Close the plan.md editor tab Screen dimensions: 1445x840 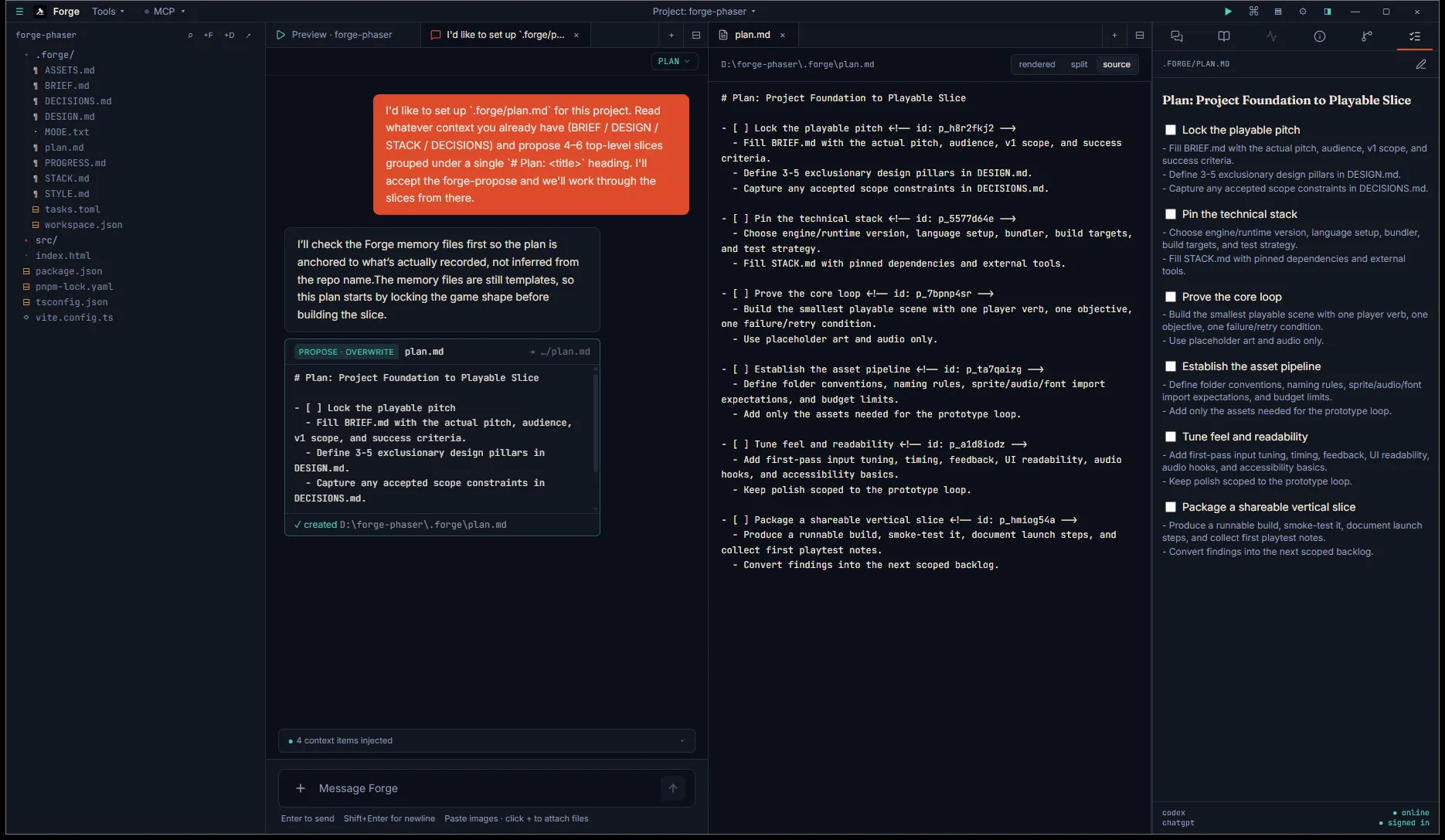pyautogui.click(x=783, y=36)
